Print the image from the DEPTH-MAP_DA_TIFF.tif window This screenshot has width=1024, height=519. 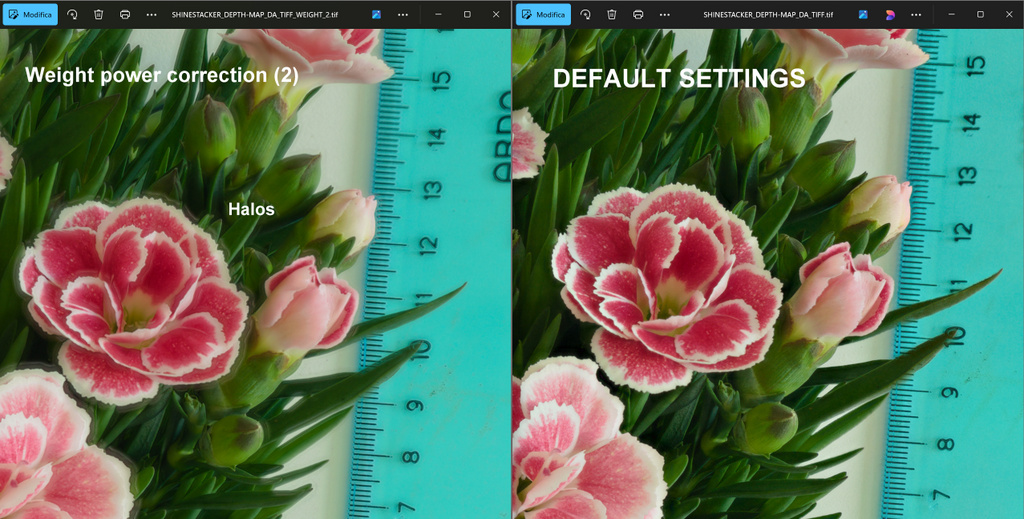point(638,14)
